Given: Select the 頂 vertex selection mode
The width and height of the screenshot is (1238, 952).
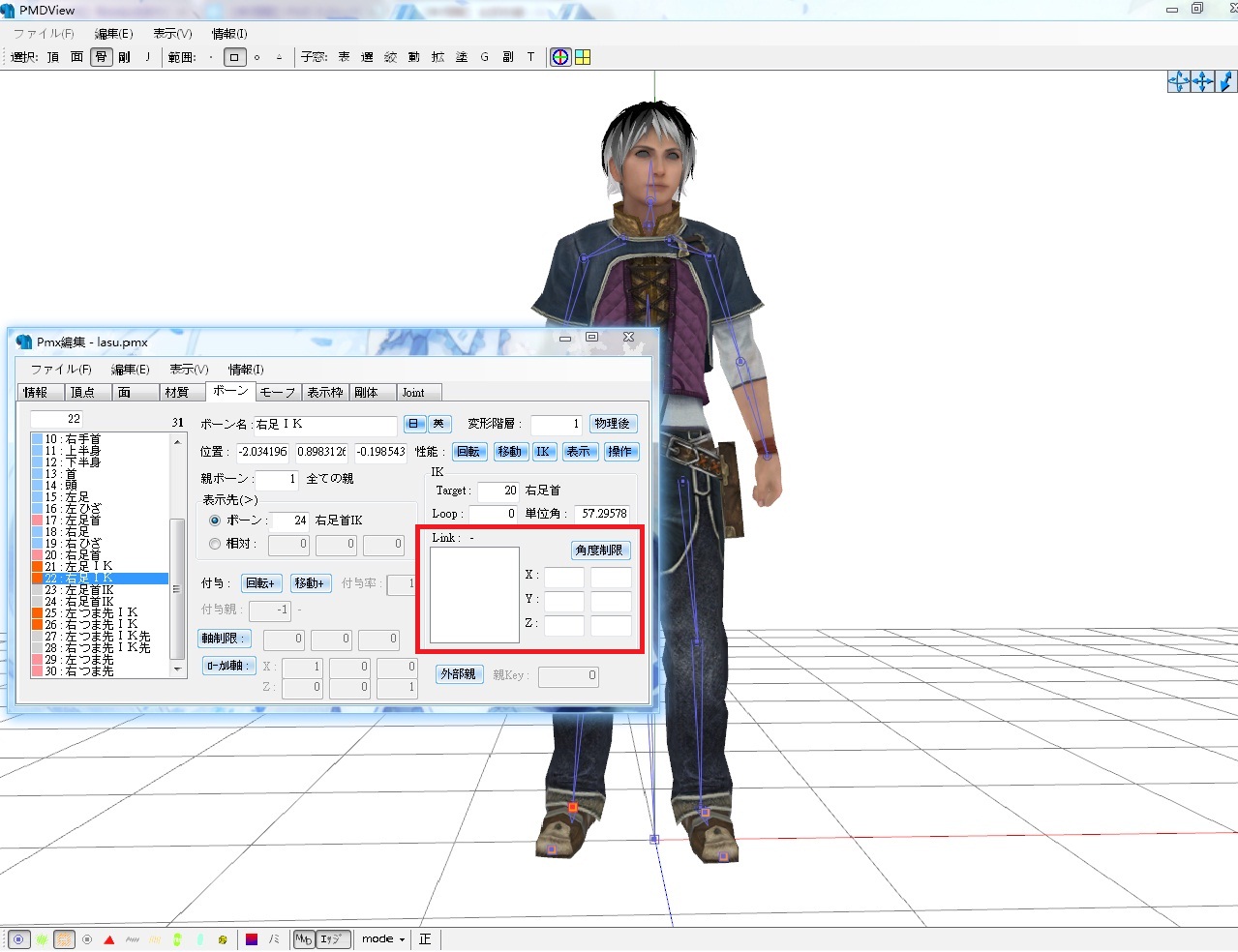Looking at the screenshot, I should (x=53, y=57).
